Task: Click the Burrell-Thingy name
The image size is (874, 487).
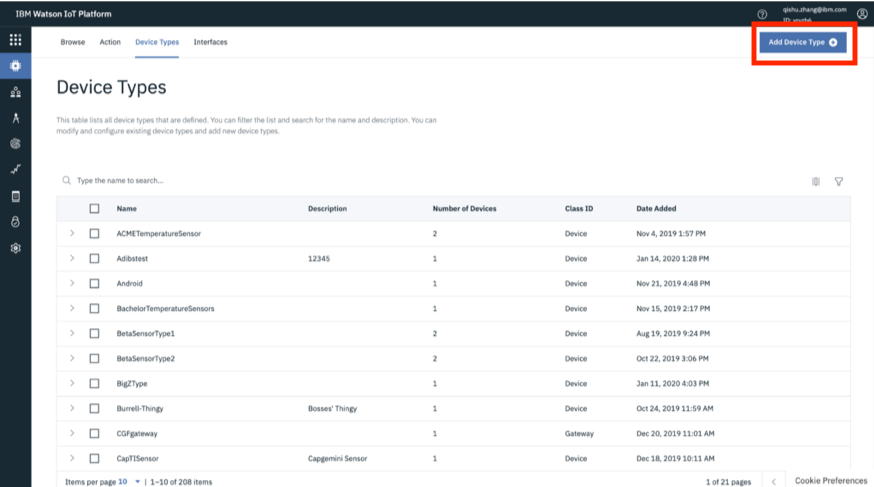Action: click(x=140, y=408)
